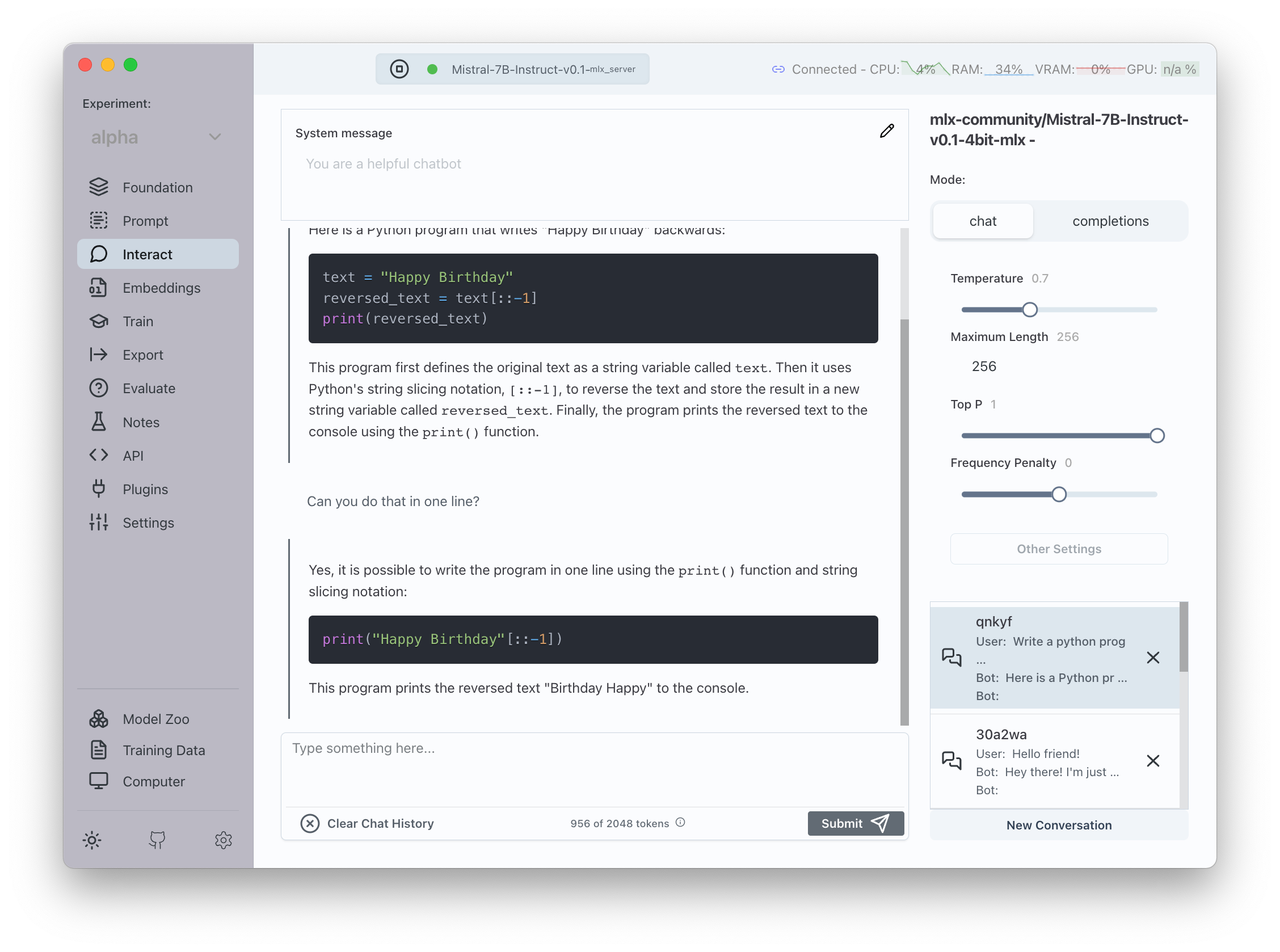Click the New Conversation button
Viewport: 1280px width, 952px height.
1059,825
